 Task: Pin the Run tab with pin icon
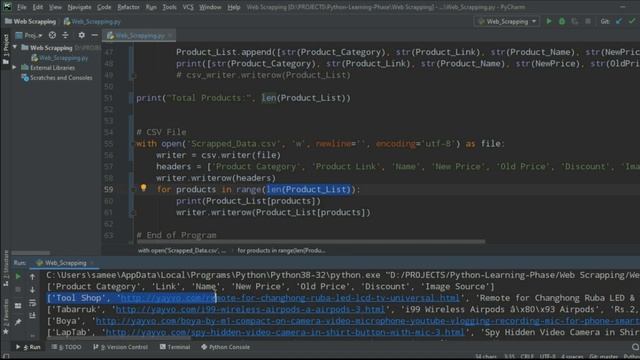point(18,322)
